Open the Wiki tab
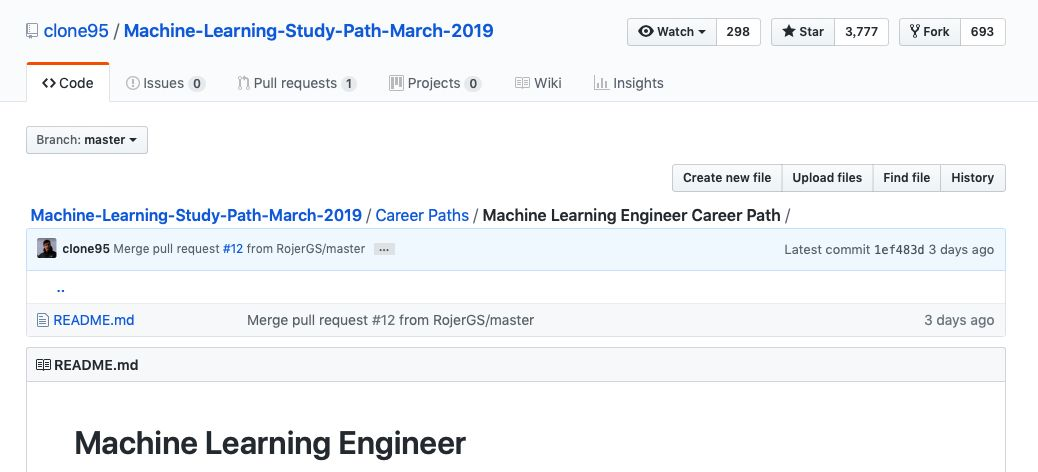The width and height of the screenshot is (1038, 472). tap(538, 83)
